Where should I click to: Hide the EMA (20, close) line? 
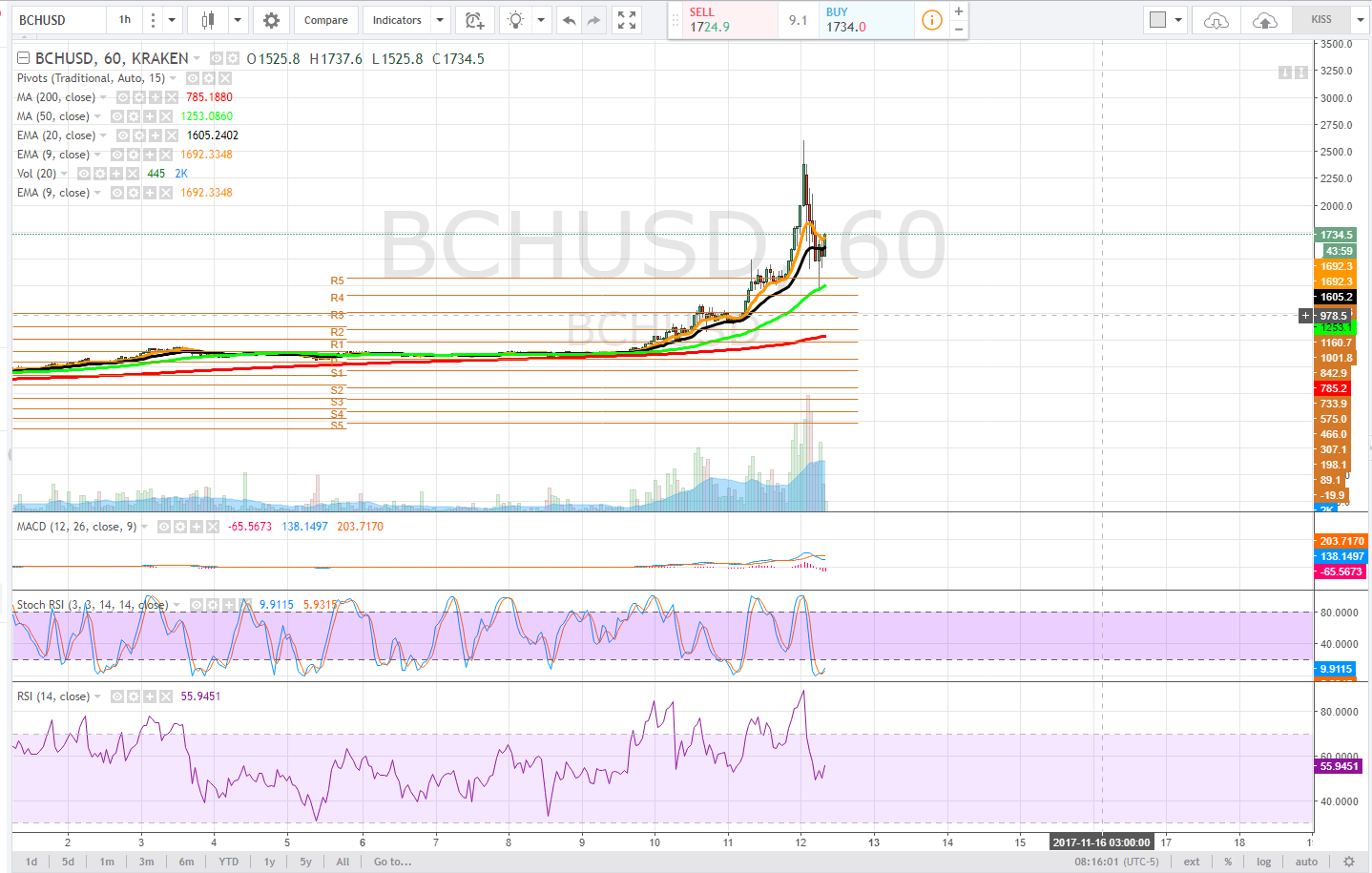[123, 135]
